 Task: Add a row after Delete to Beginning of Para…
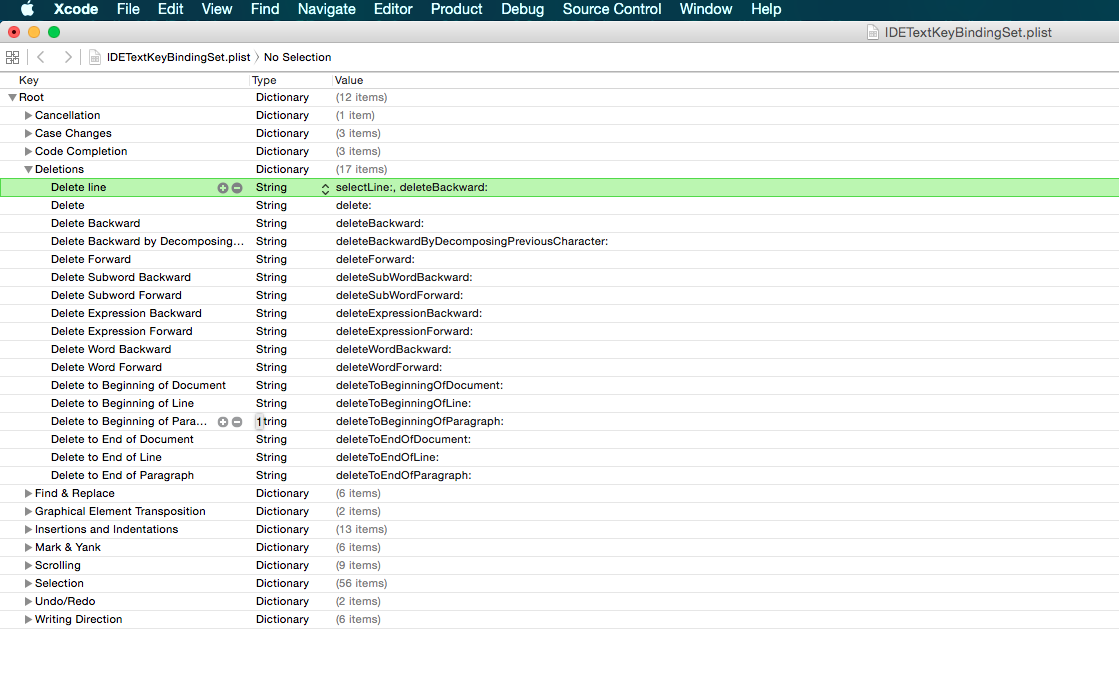pos(223,422)
